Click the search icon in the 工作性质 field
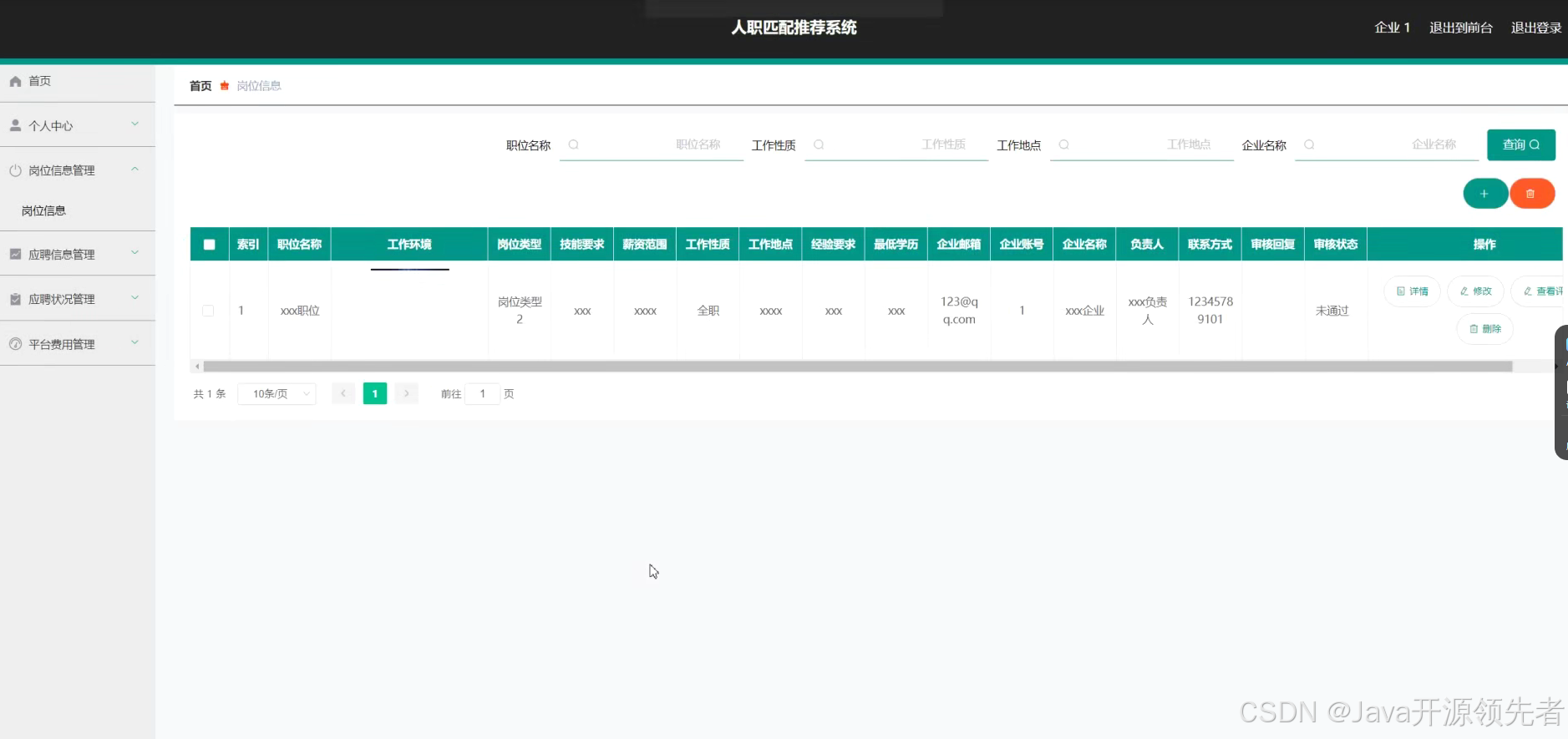 click(x=819, y=144)
